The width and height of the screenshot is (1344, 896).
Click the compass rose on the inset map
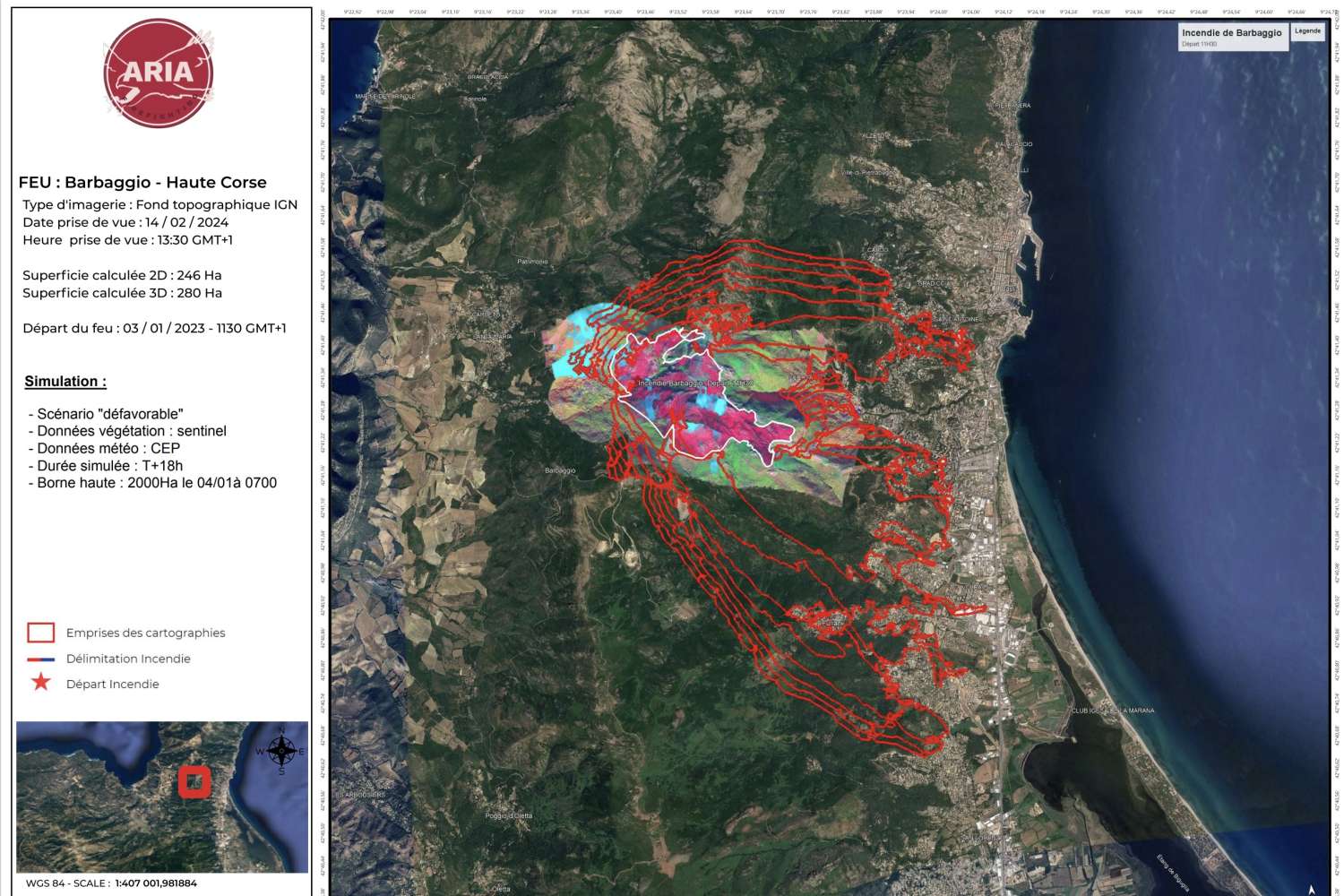[281, 751]
